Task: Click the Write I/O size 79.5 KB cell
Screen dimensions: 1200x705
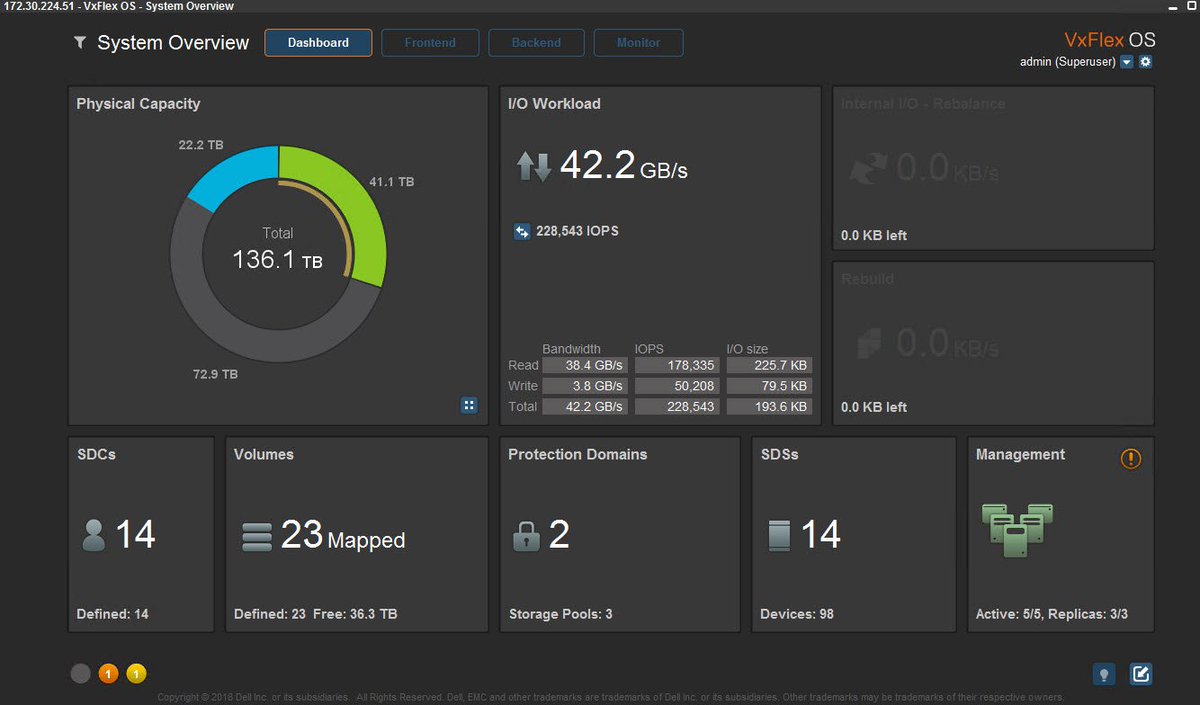Action: point(769,386)
